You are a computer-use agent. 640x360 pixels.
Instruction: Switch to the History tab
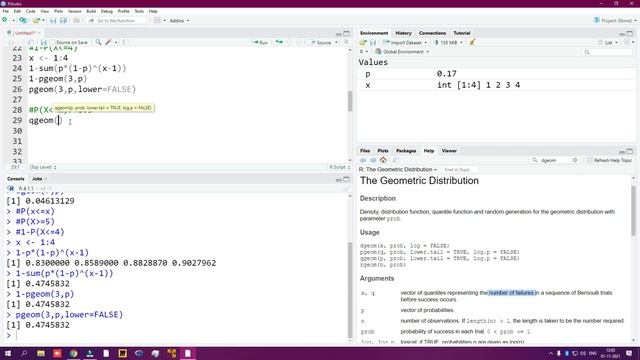point(403,33)
